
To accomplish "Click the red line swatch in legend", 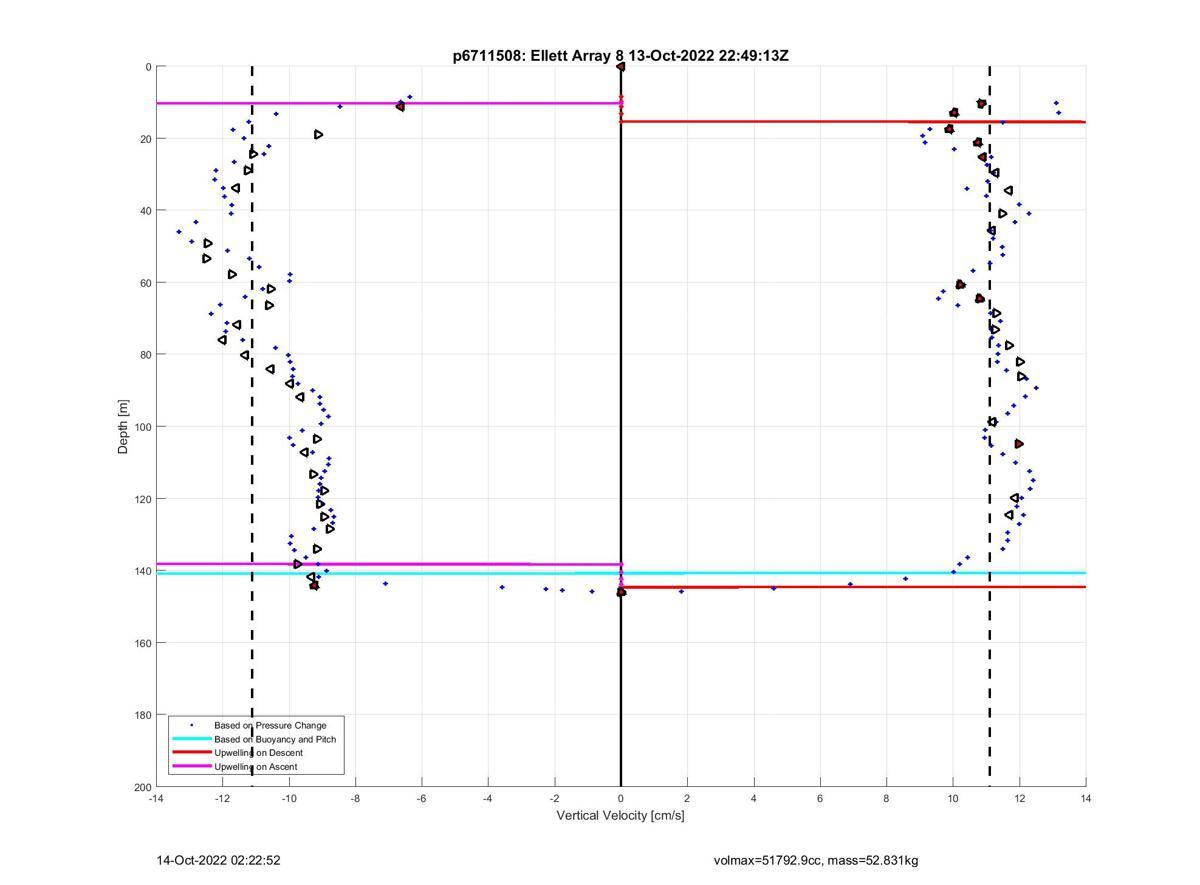I will click(x=191, y=753).
